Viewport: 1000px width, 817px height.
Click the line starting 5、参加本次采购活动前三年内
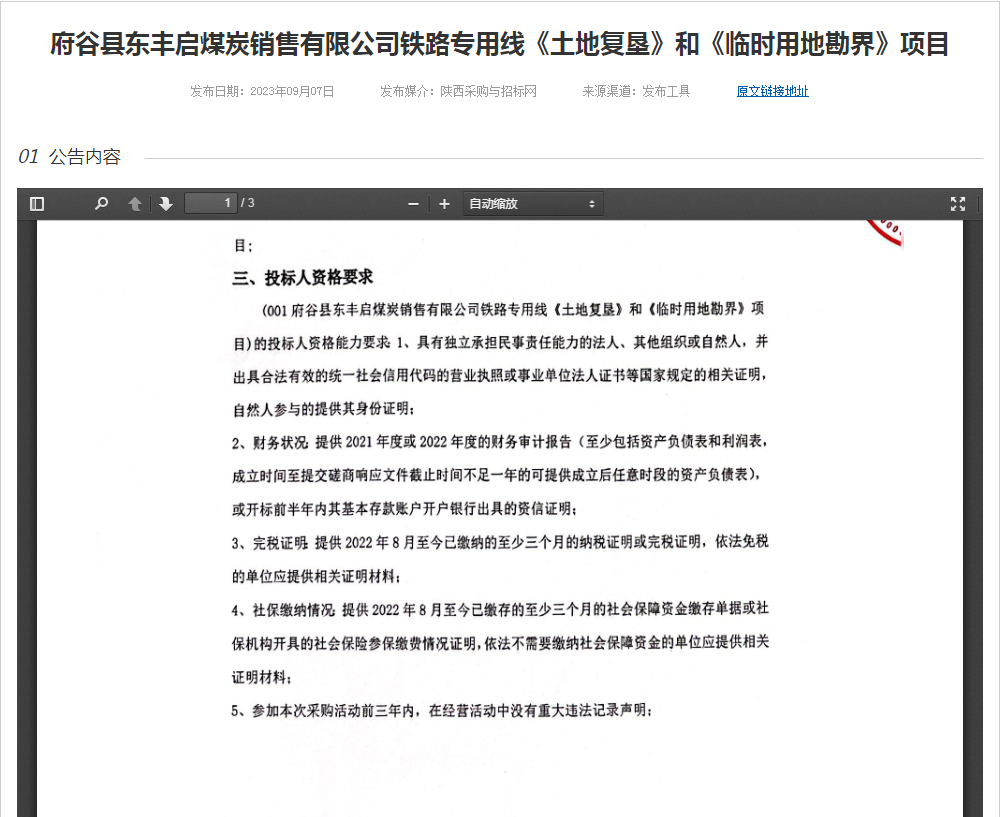[441, 710]
